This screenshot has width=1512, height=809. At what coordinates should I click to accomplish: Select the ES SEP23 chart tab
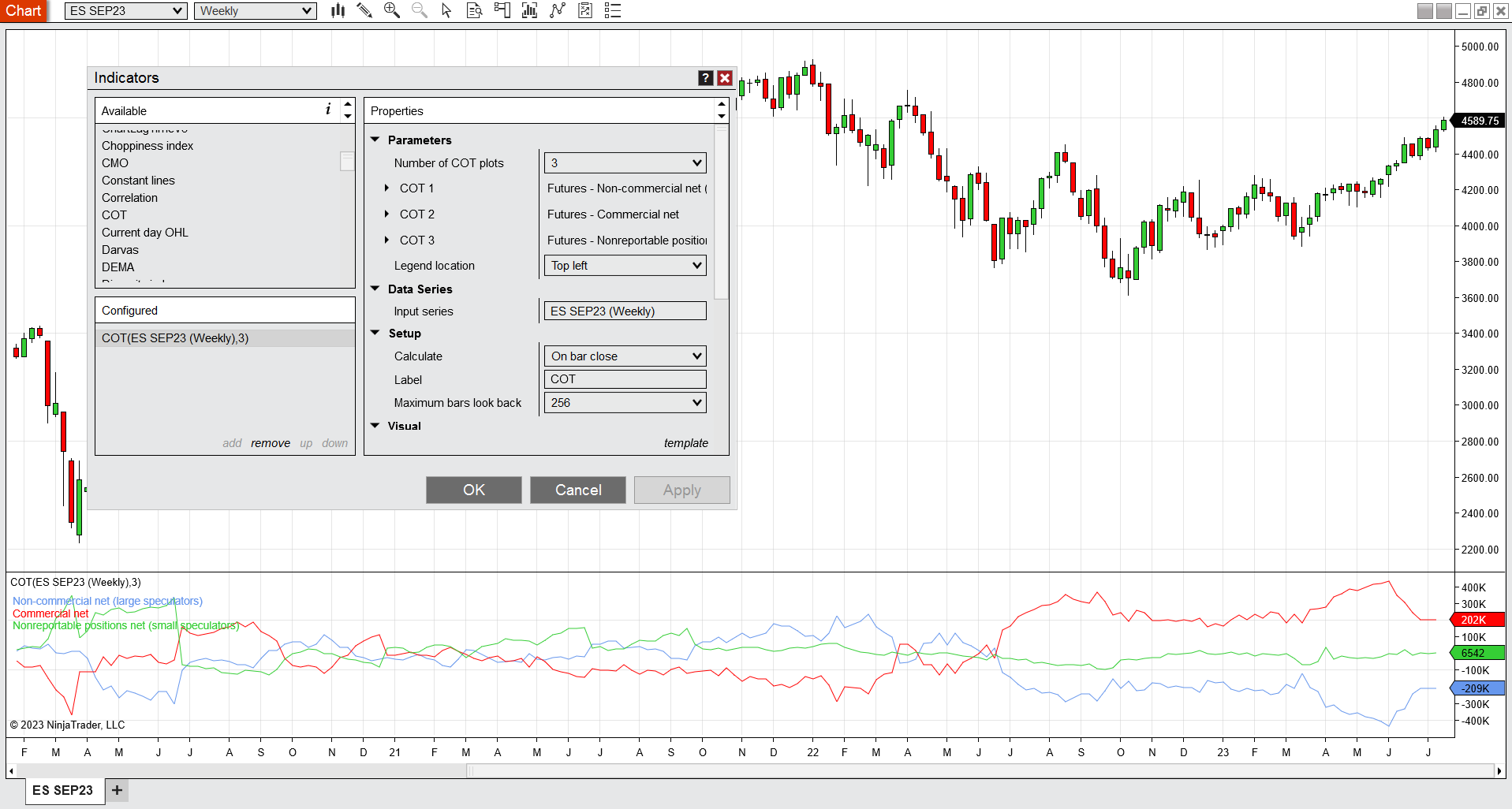63,790
